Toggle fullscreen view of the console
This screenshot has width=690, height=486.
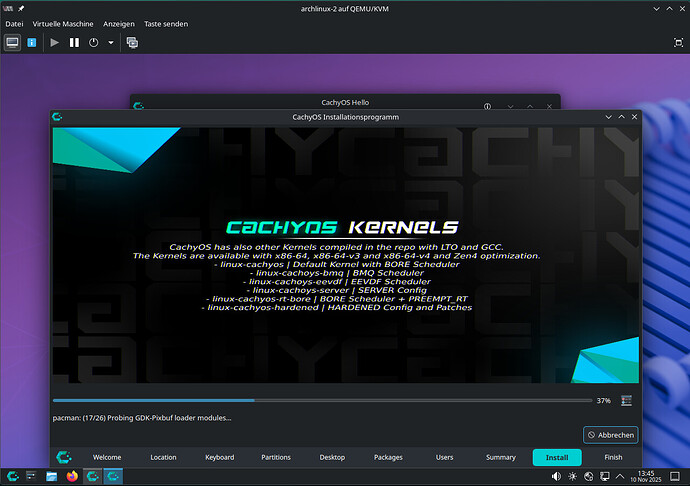pos(679,43)
